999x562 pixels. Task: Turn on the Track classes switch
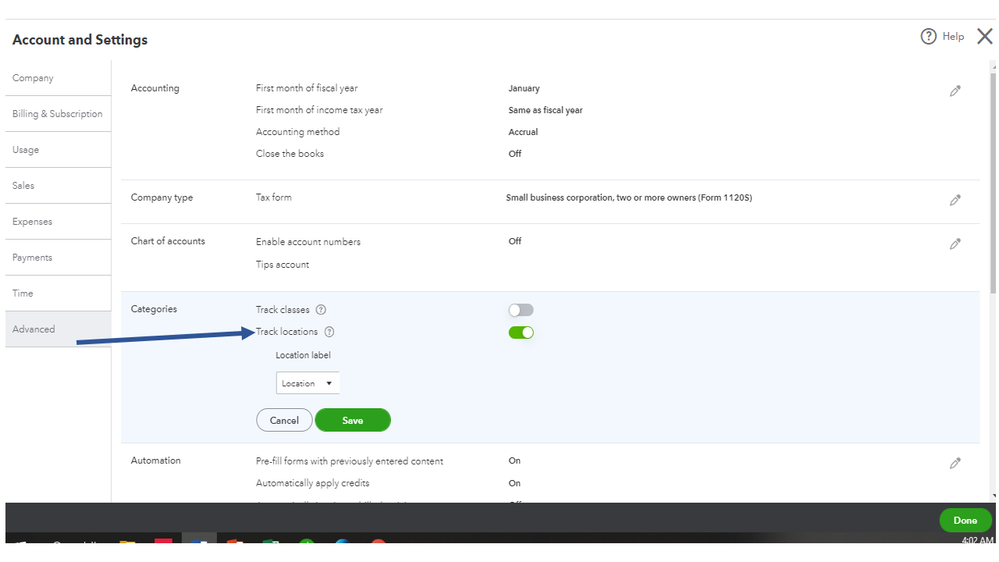[521, 310]
